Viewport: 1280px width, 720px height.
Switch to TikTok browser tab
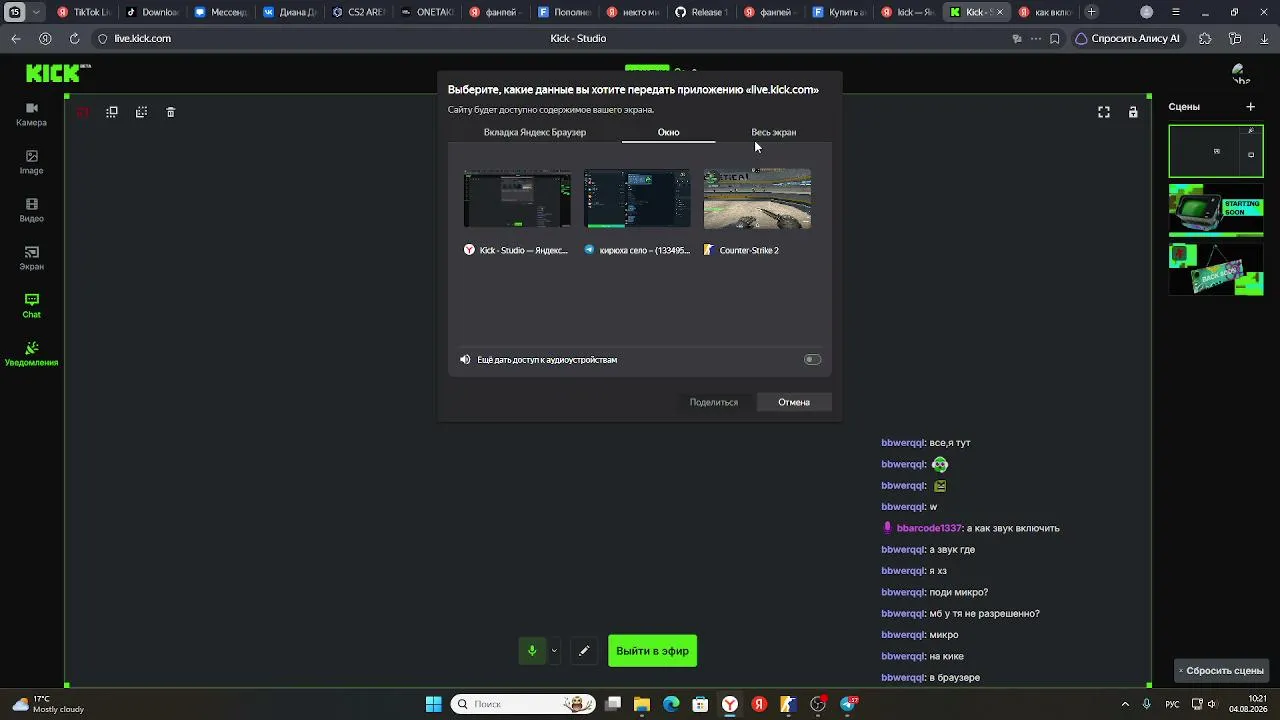tap(83, 12)
